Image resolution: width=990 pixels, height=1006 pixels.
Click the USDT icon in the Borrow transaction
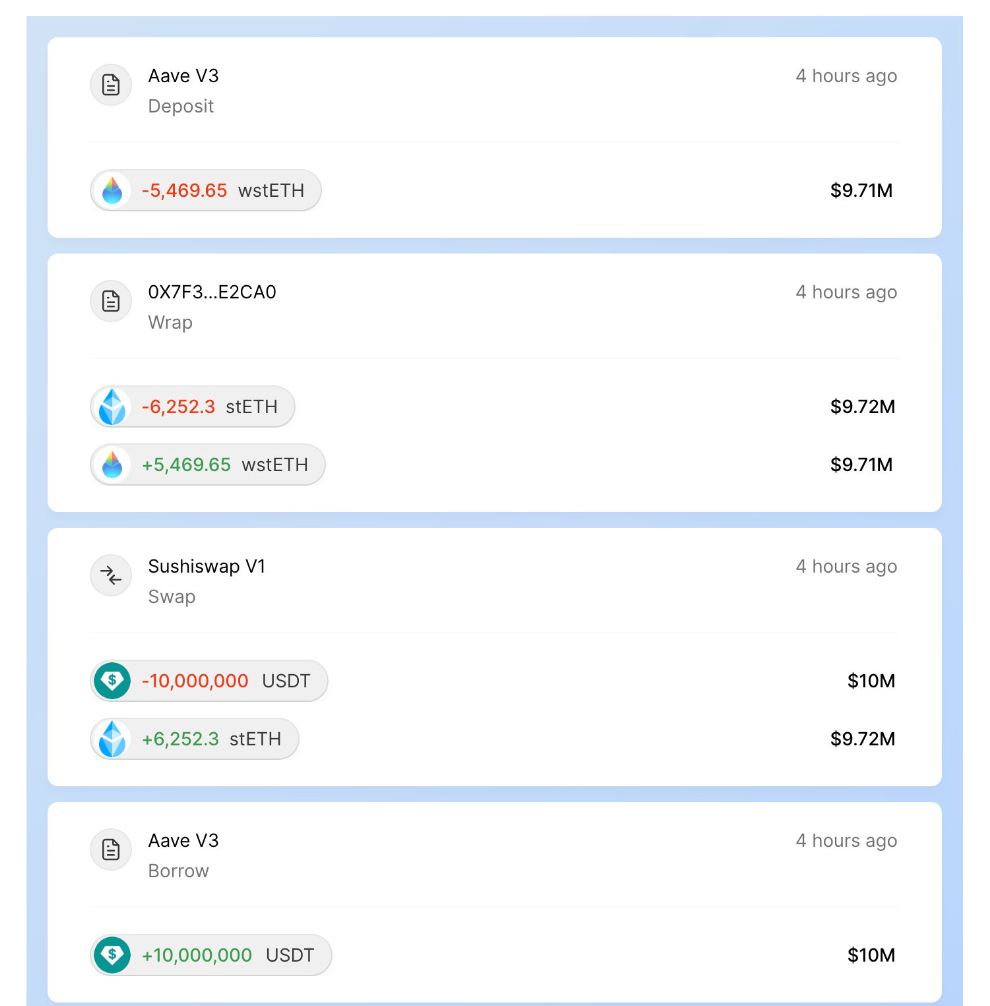click(x=112, y=955)
